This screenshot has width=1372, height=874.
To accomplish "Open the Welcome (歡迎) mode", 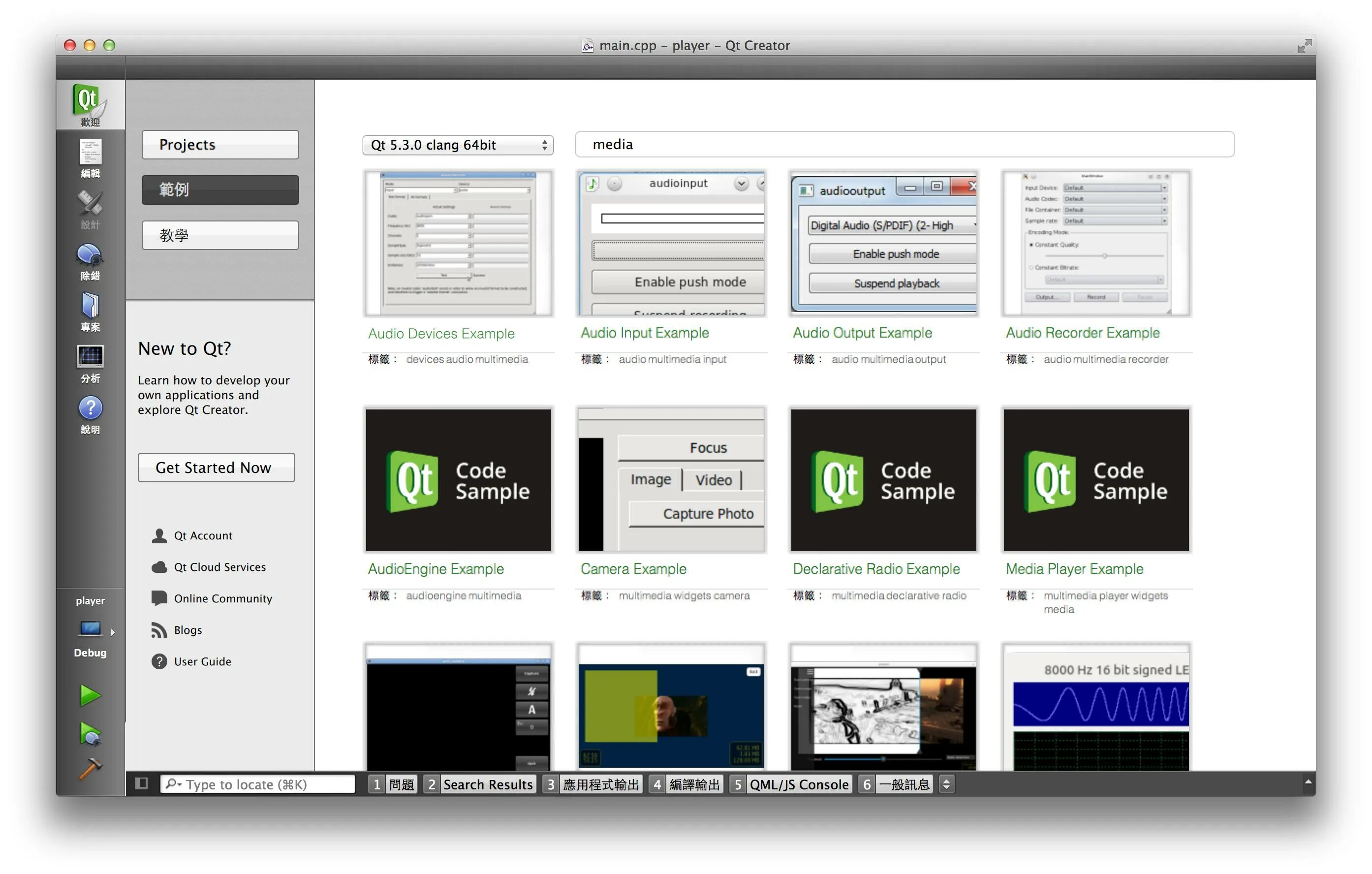I will point(90,105).
